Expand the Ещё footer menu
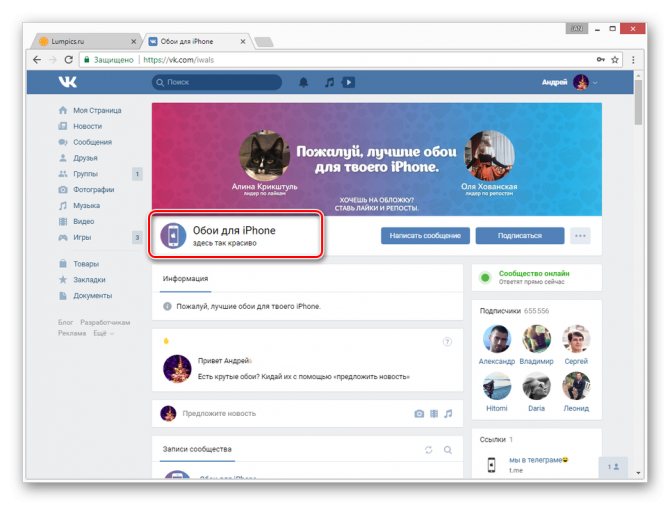 pyautogui.click(x=104, y=333)
